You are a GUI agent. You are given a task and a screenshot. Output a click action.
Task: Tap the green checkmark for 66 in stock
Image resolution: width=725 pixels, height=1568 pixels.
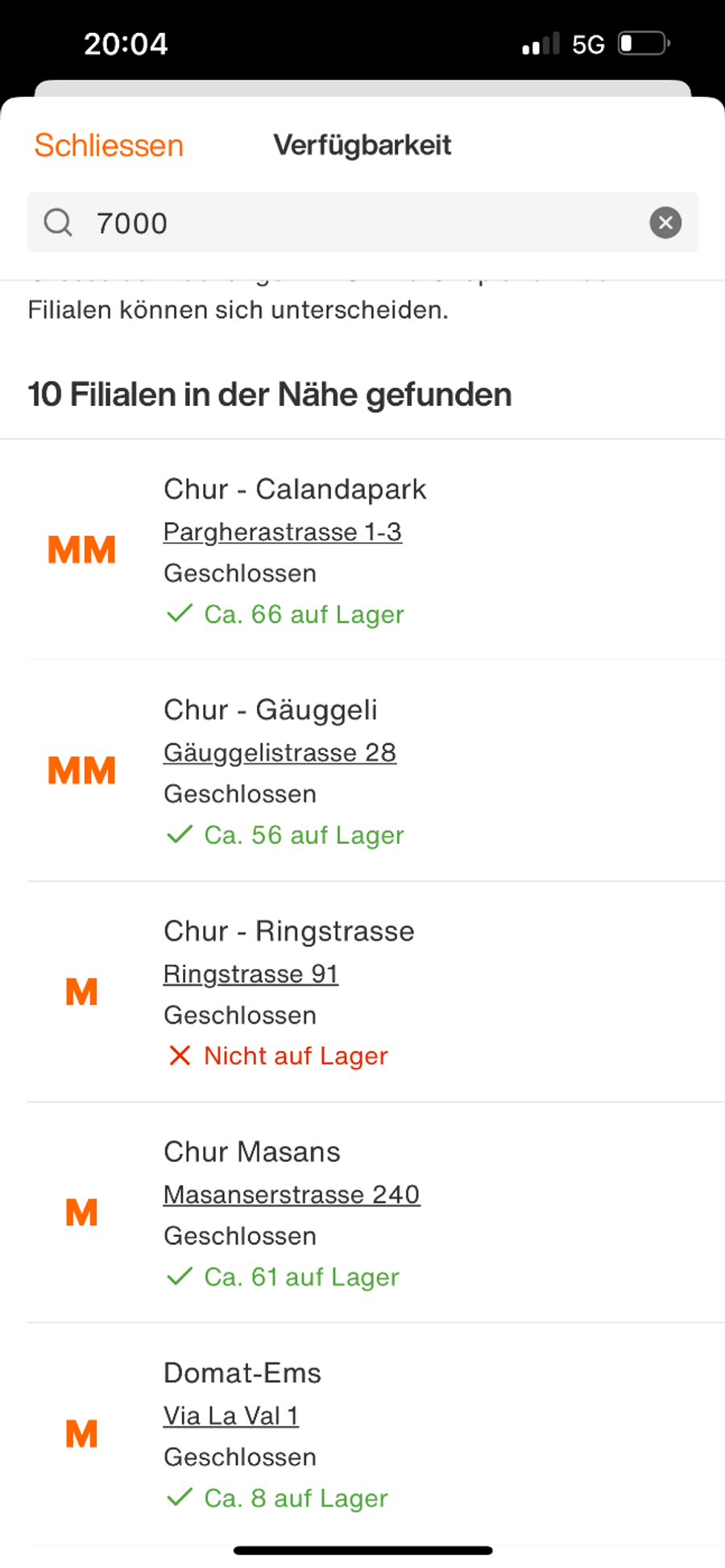click(179, 614)
